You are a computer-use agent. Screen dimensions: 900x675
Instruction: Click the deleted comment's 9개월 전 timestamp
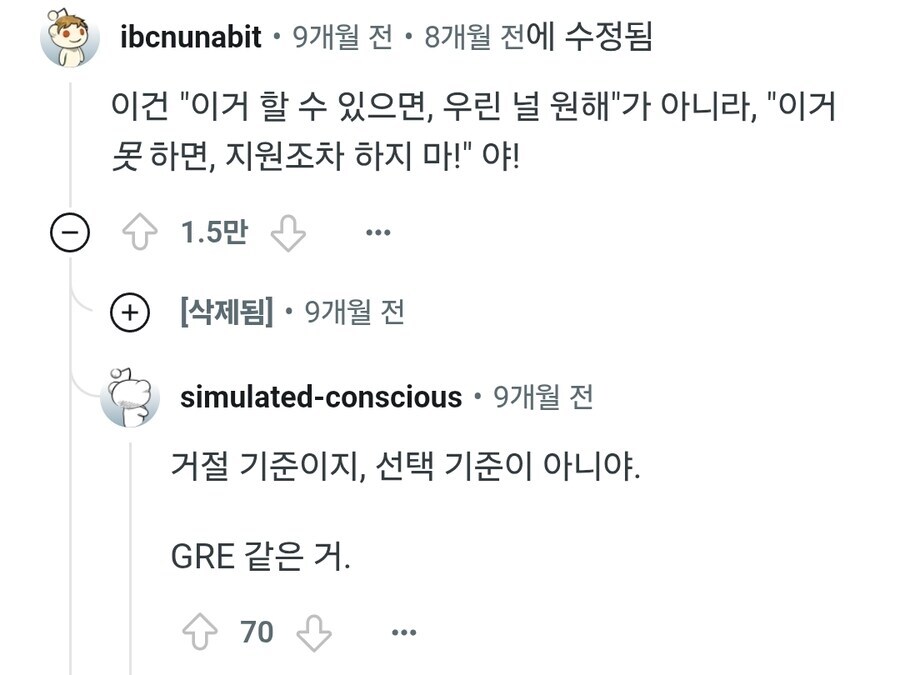coord(354,313)
